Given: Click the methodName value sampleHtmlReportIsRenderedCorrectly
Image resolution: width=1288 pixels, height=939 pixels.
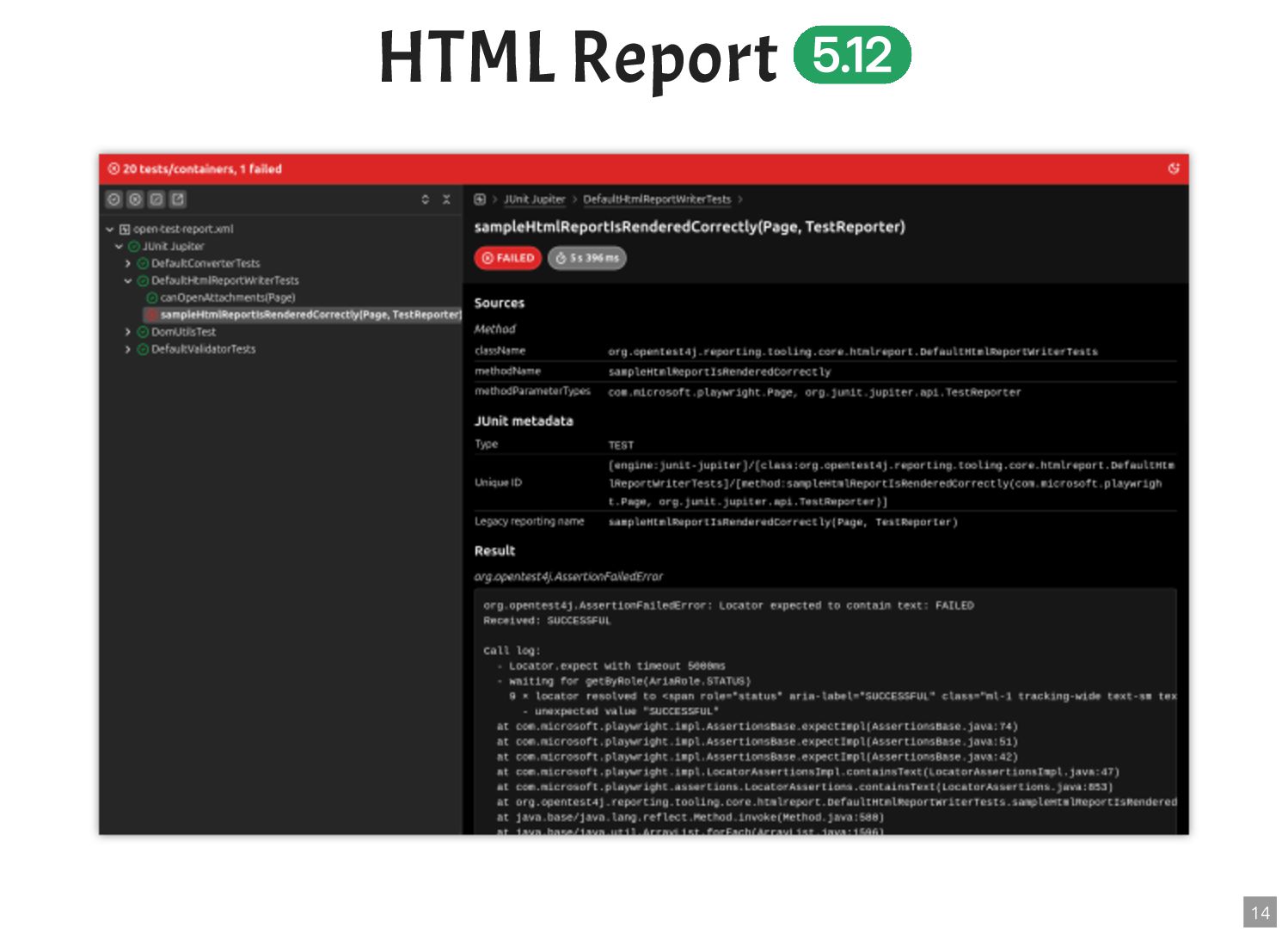Looking at the screenshot, I should [x=720, y=372].
